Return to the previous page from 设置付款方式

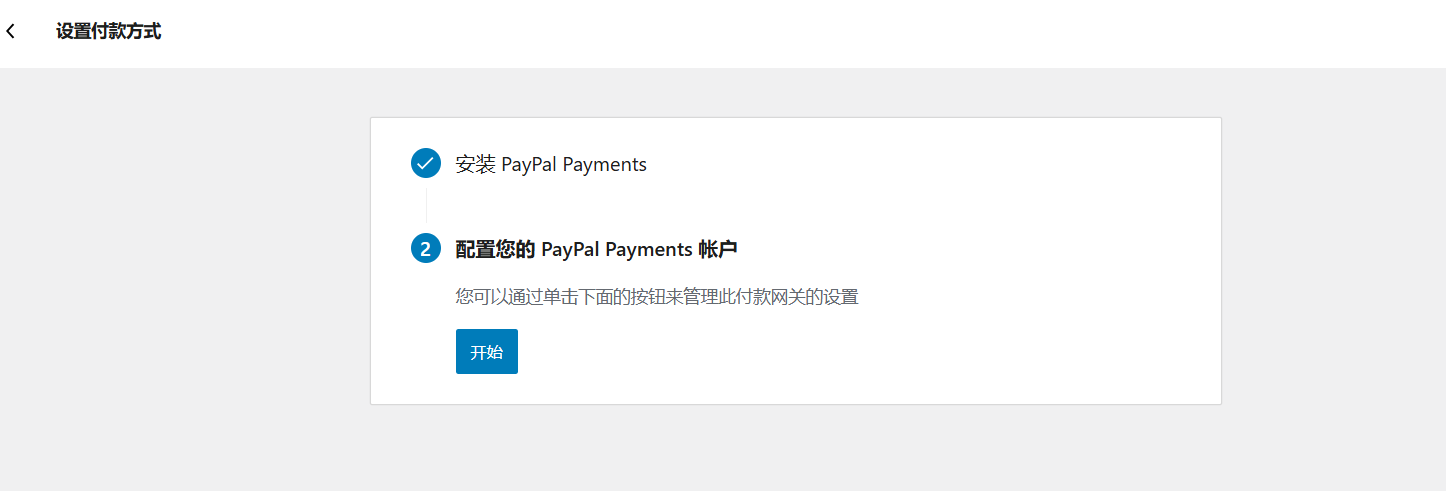click(x=10, y=31)
